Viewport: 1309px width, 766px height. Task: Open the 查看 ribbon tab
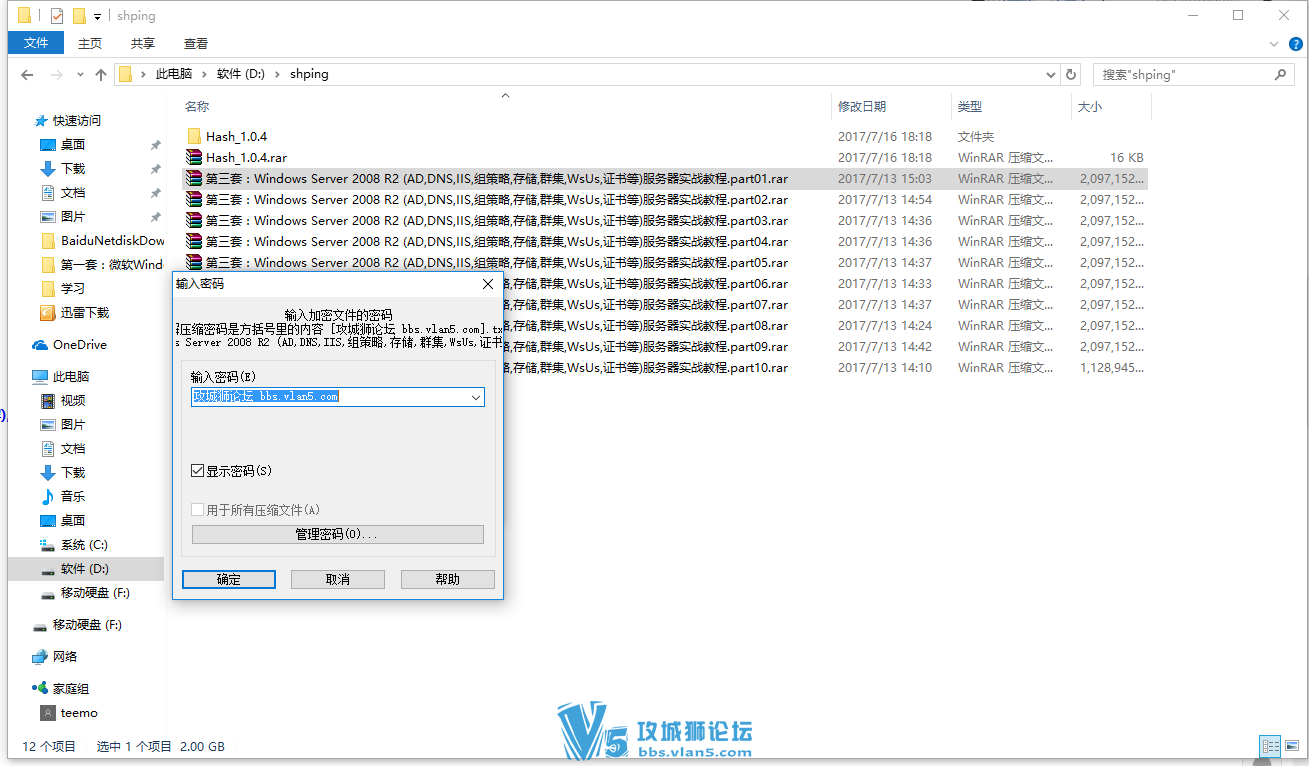click(x=196, y=43)
